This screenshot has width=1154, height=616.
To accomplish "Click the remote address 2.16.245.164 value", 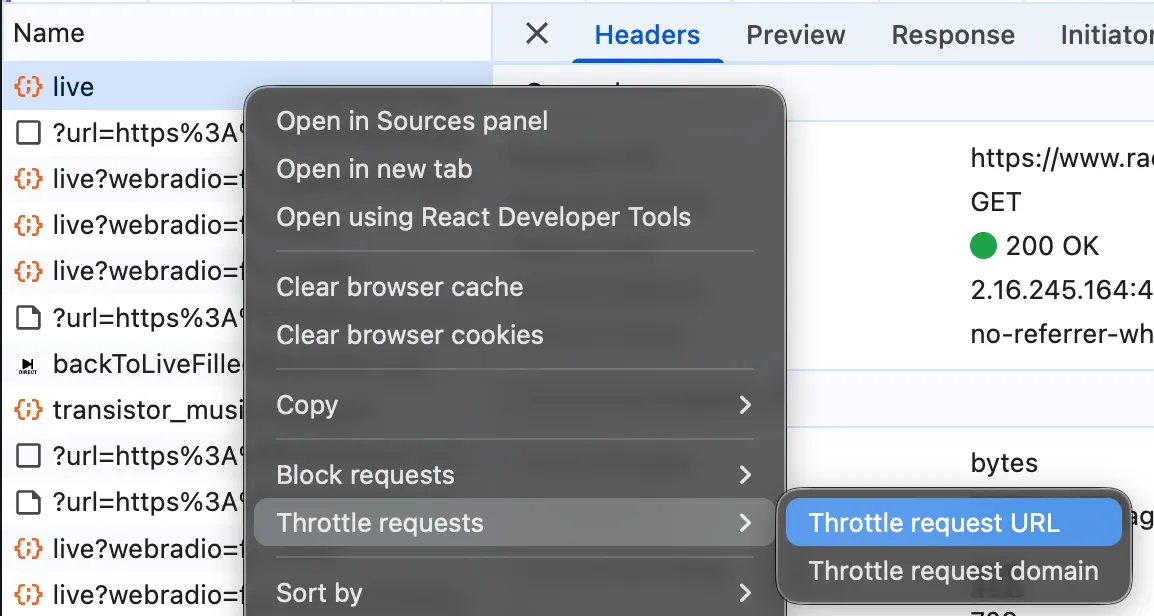I will tap(1061, 290).
